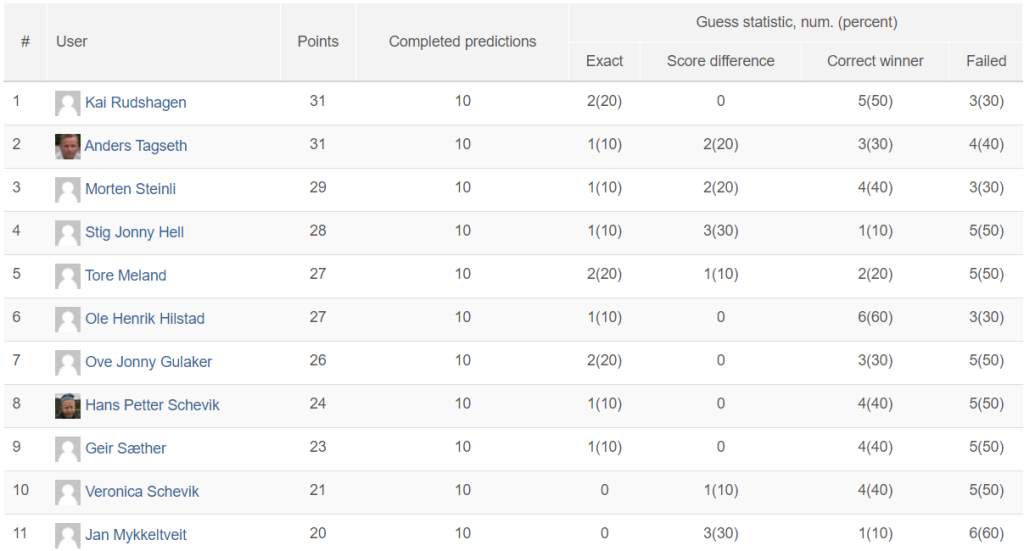Viewport: 1024px width, 551px height.
Task: Click the Completed predictions column header
Action: [462, 42]
